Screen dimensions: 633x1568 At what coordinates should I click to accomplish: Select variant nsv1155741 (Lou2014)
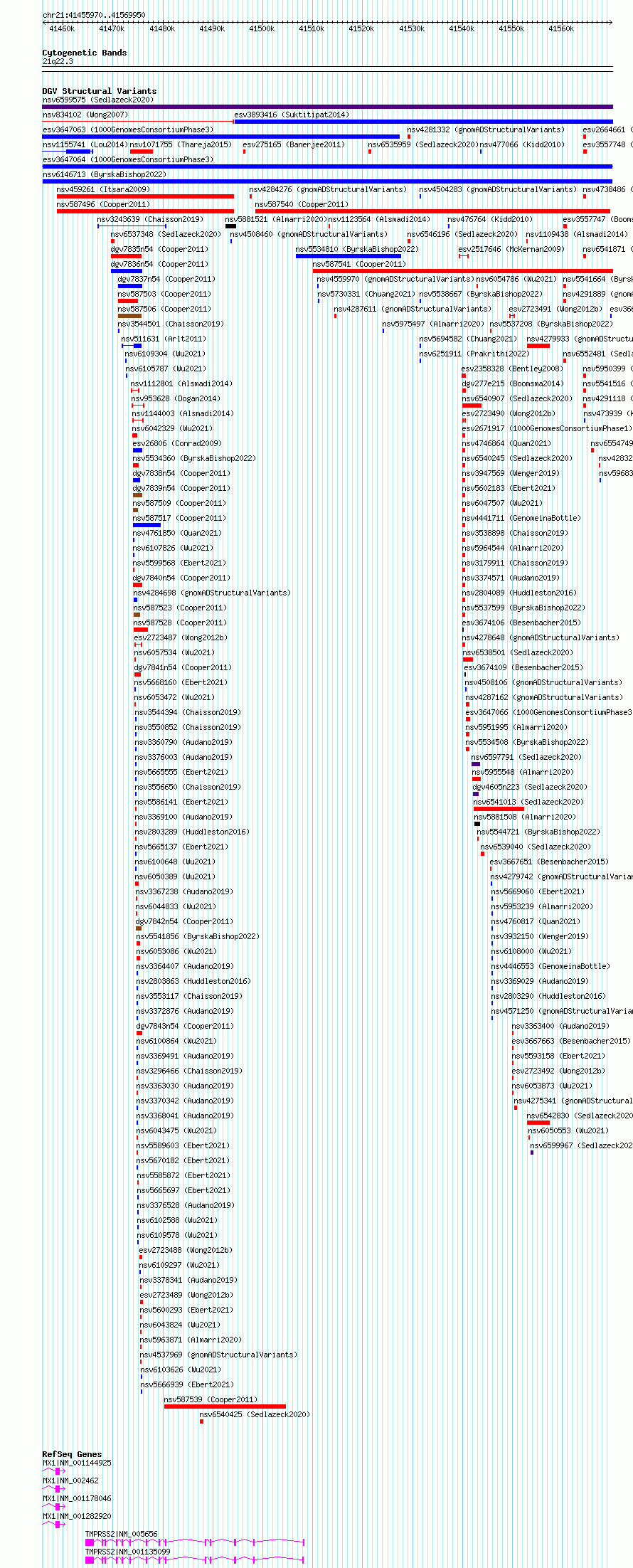[x=85, y=144]
